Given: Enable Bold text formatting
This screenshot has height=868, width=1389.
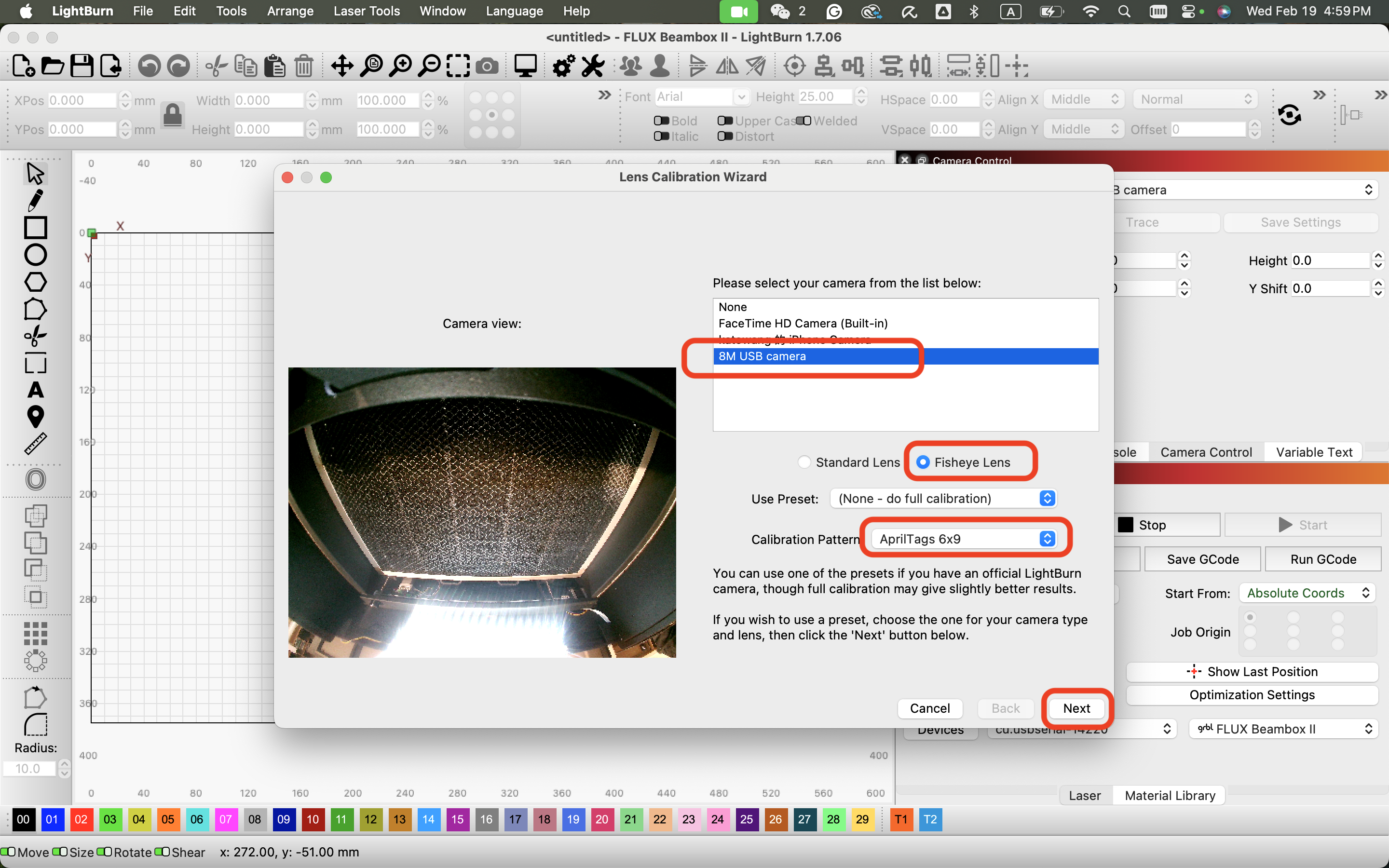Looking at the screenshot, I should 661,120.
